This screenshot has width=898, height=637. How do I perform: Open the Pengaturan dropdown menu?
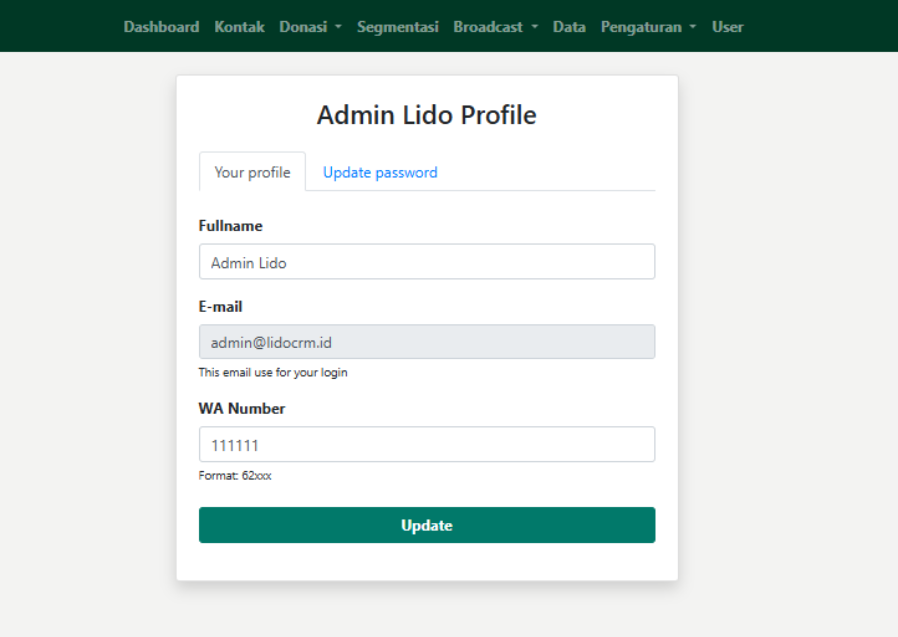pyautogui.click(x=648, y=27)
